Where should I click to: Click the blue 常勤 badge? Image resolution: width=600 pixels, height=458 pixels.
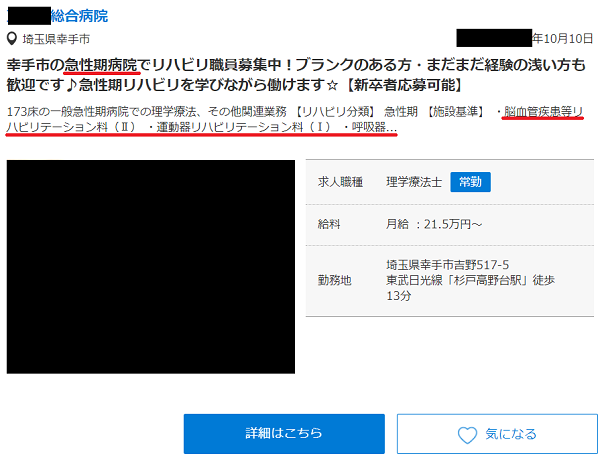[x=470, y=182]
